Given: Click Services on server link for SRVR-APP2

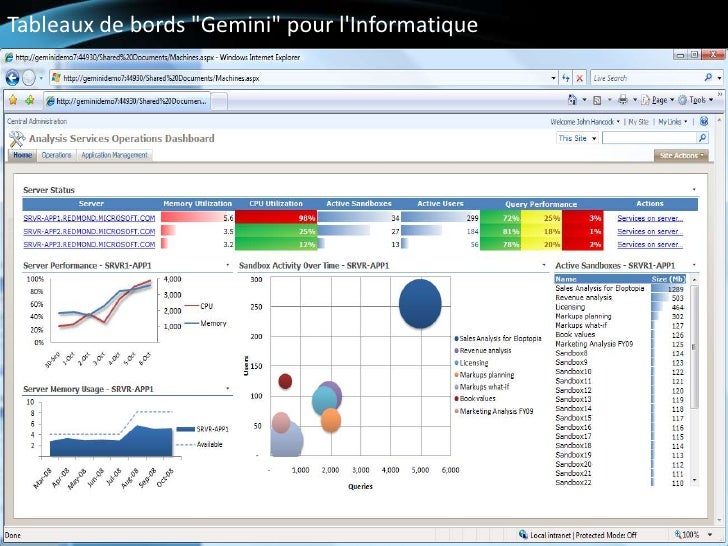Looking at the screenshot, I should [650, 231].
